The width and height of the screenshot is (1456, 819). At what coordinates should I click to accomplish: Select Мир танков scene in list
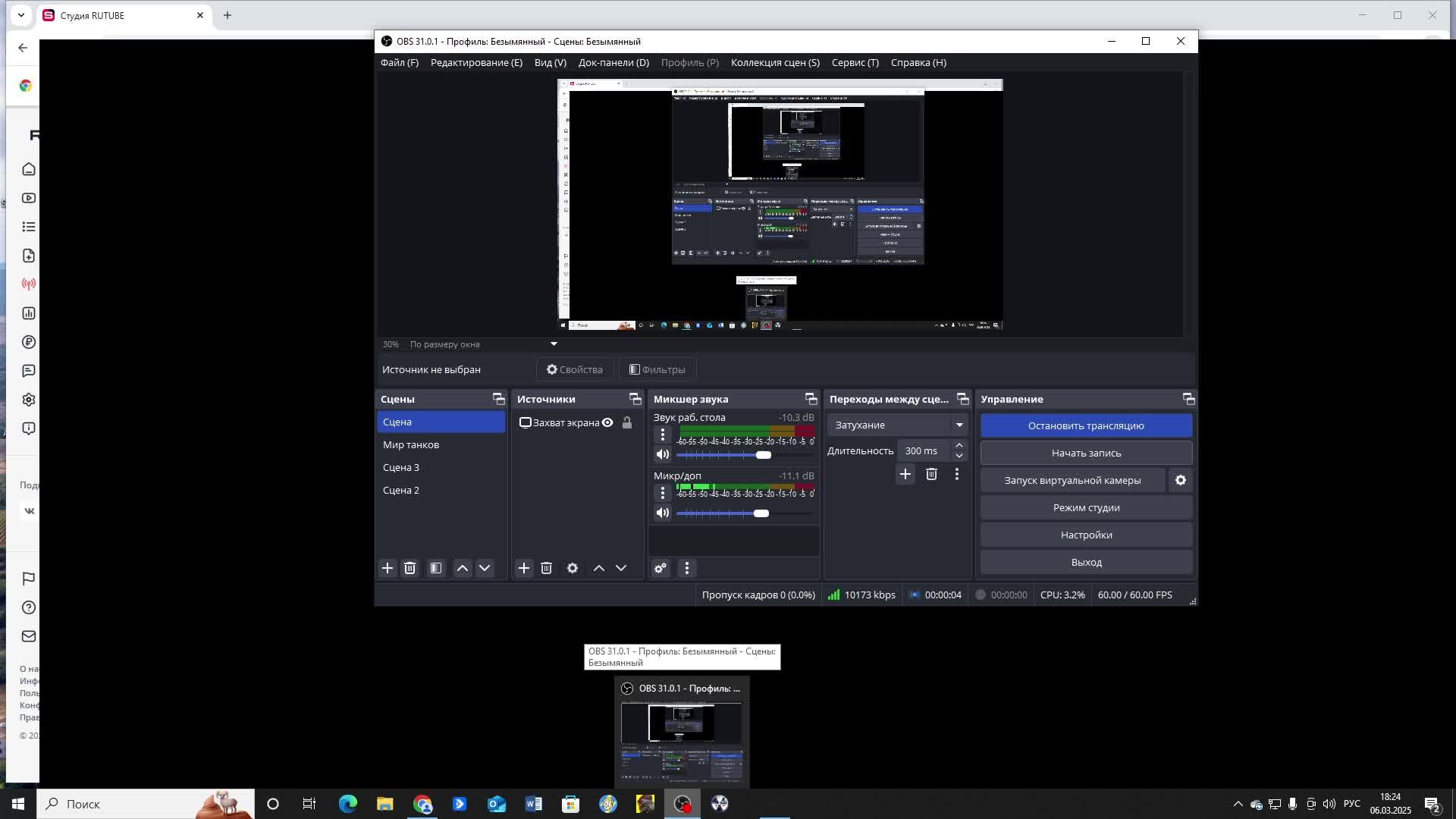coord(411,445)
